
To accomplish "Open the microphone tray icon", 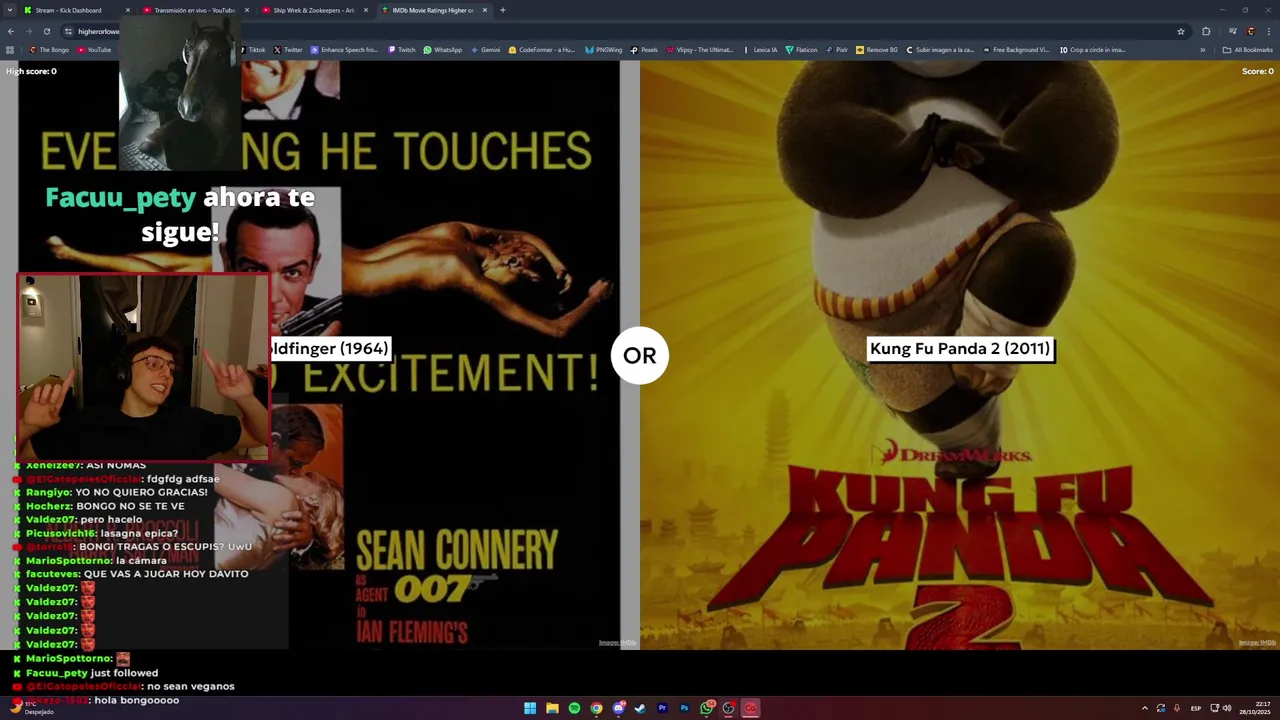I will (1176, 708).
